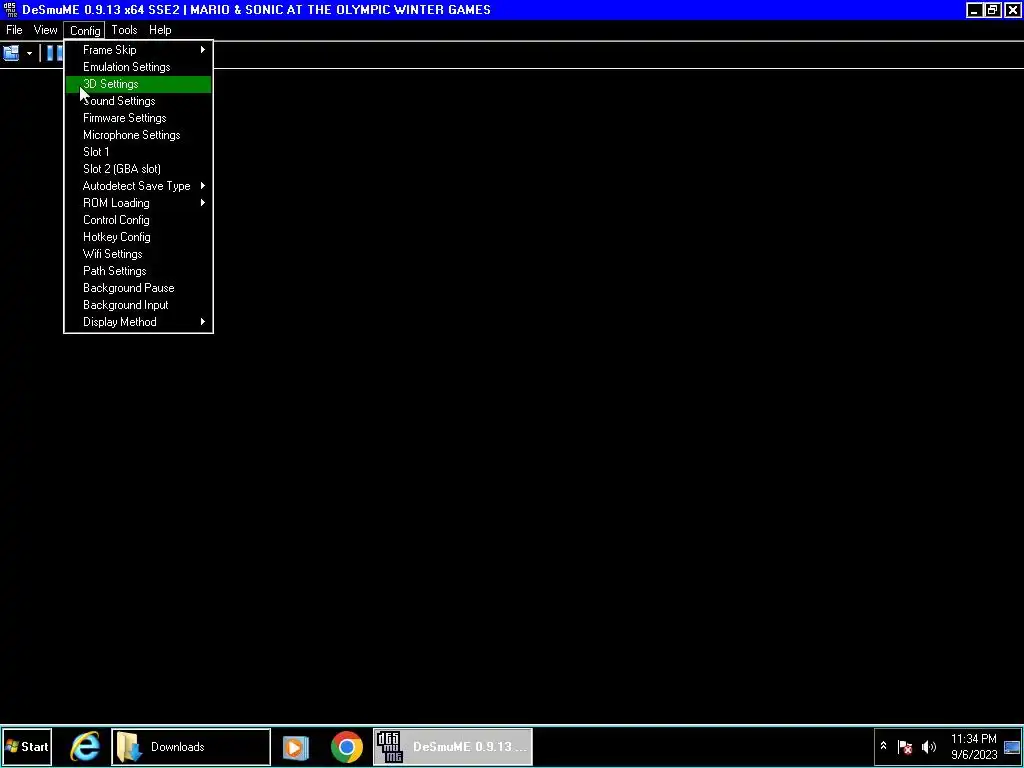Screen dimensions: 1024x768
Task: Open Microphone Settings
Action: [138, 135]
